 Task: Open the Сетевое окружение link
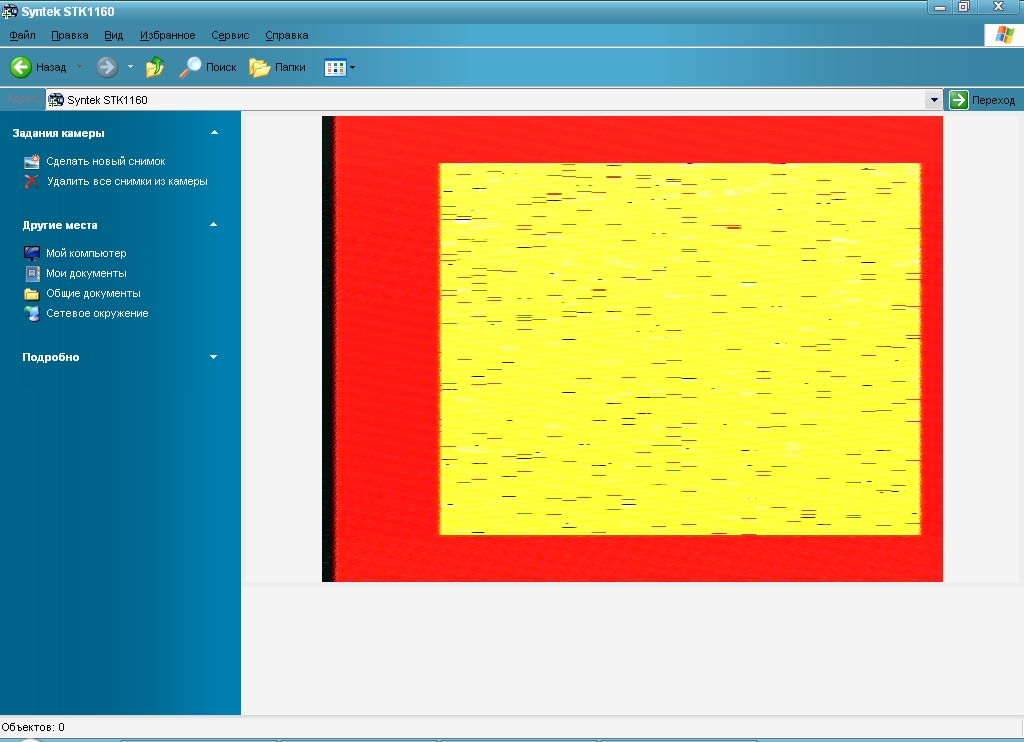coord(97,313)
